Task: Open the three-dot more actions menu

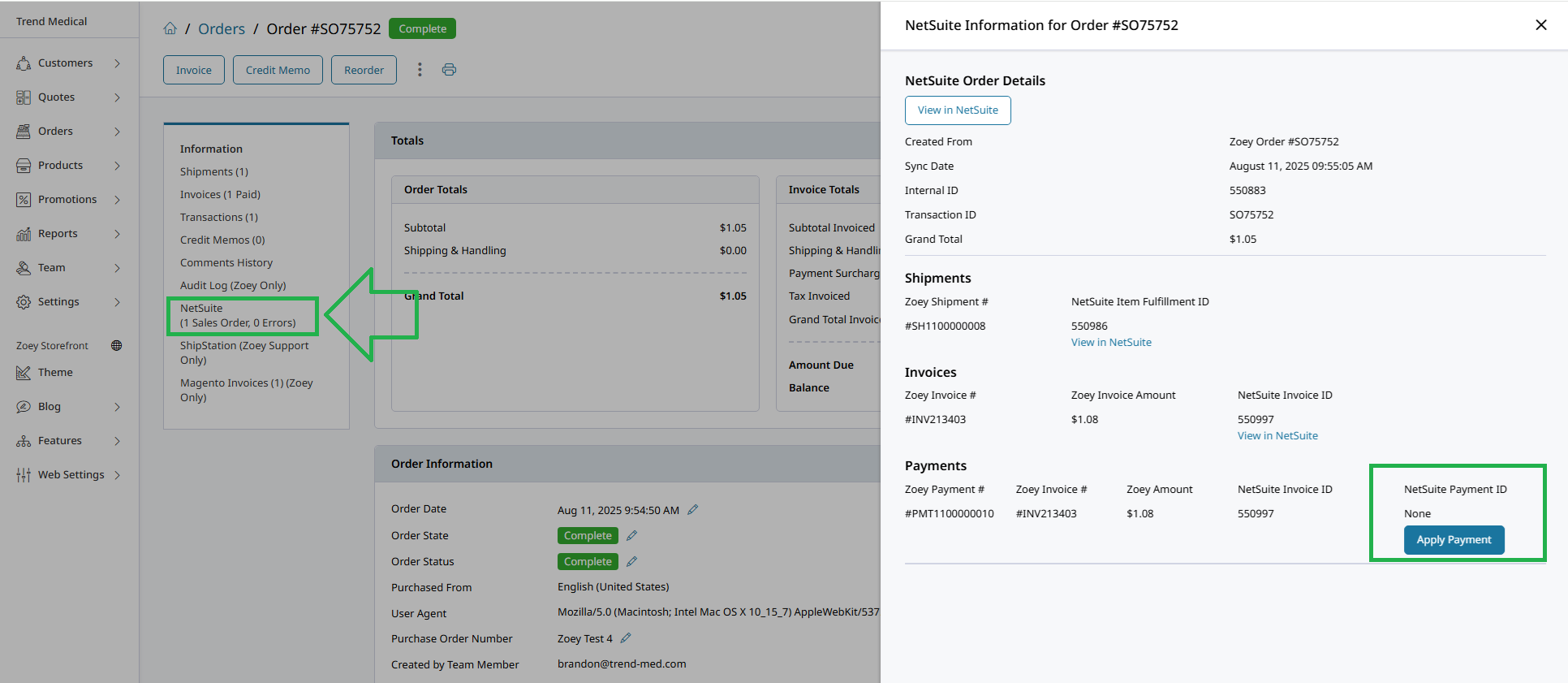Action: point(420,70)
